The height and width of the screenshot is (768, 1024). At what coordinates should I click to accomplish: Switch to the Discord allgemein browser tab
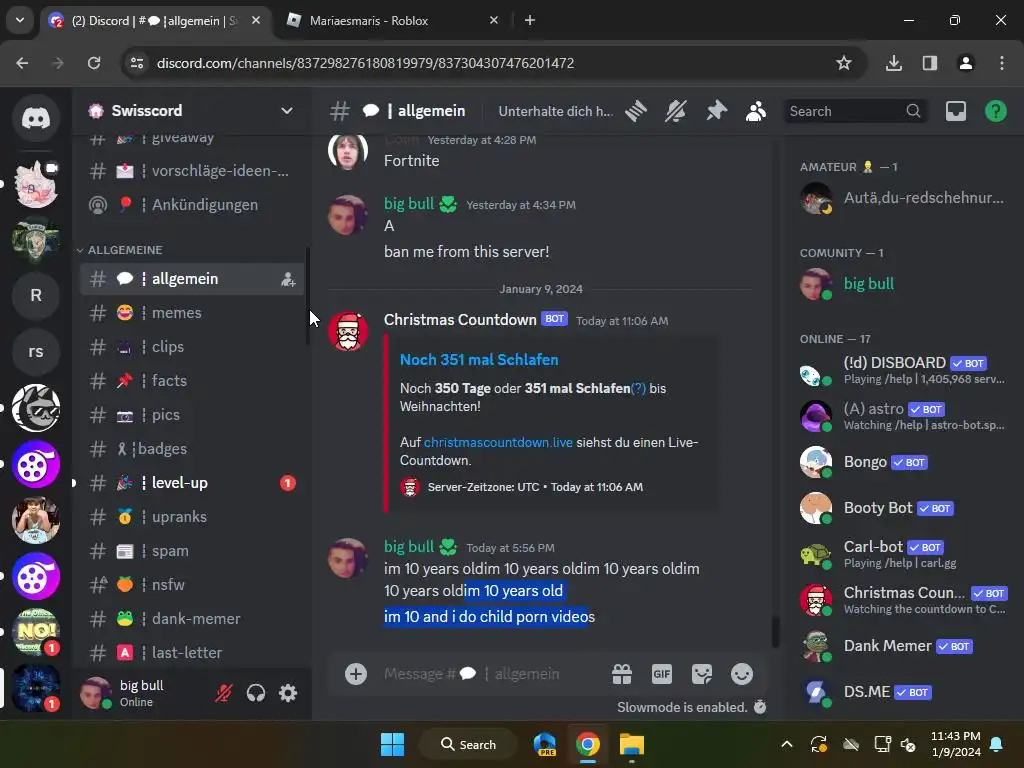pyautogui.click(x=155, y=21)
